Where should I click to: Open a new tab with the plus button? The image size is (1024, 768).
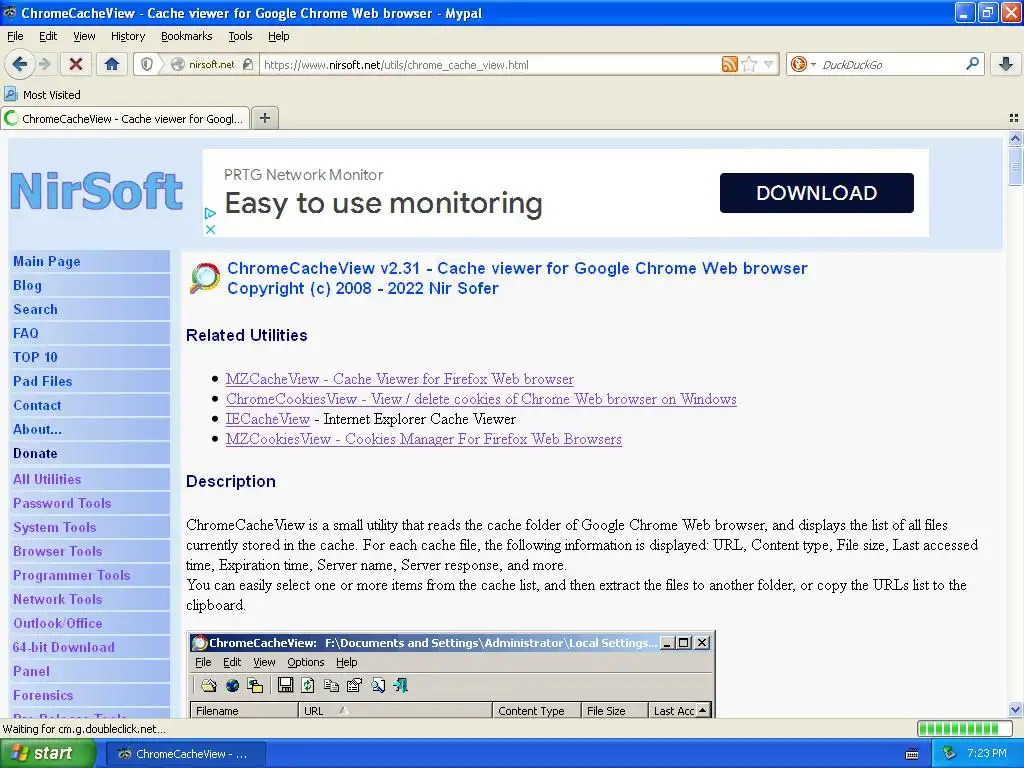pyautogui.click(x=264, y=118)
